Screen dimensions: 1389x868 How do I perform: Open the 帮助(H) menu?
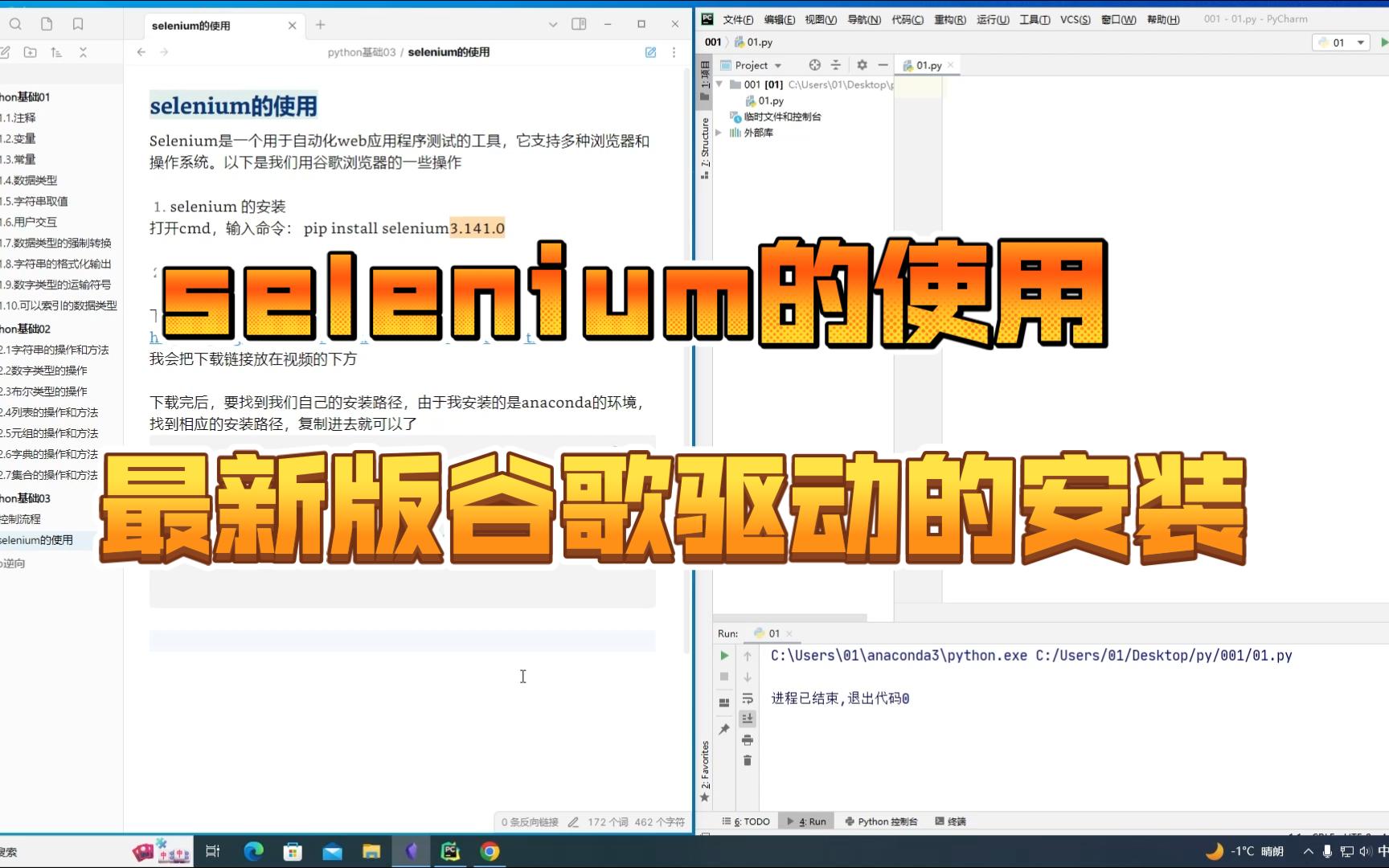[x=1163, y=19]
